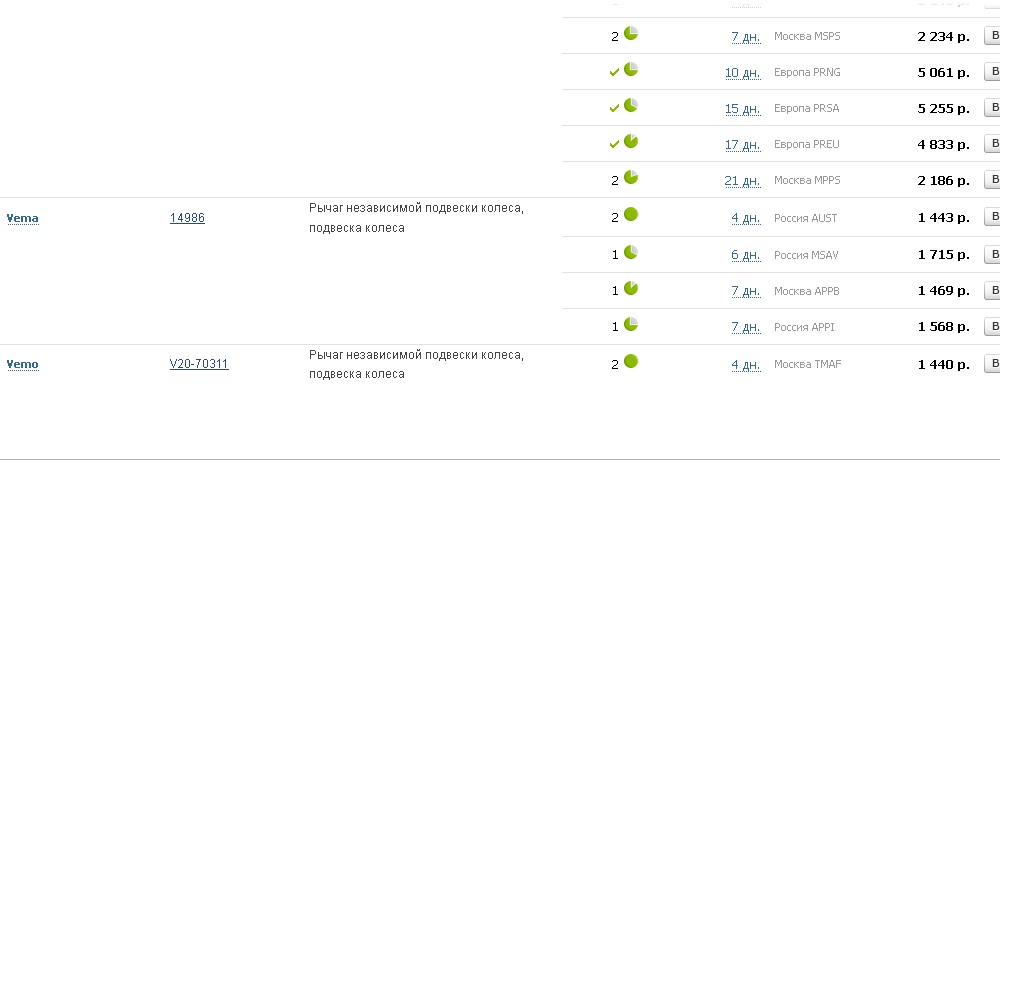Open the Vemo brand link

(23, 364)
